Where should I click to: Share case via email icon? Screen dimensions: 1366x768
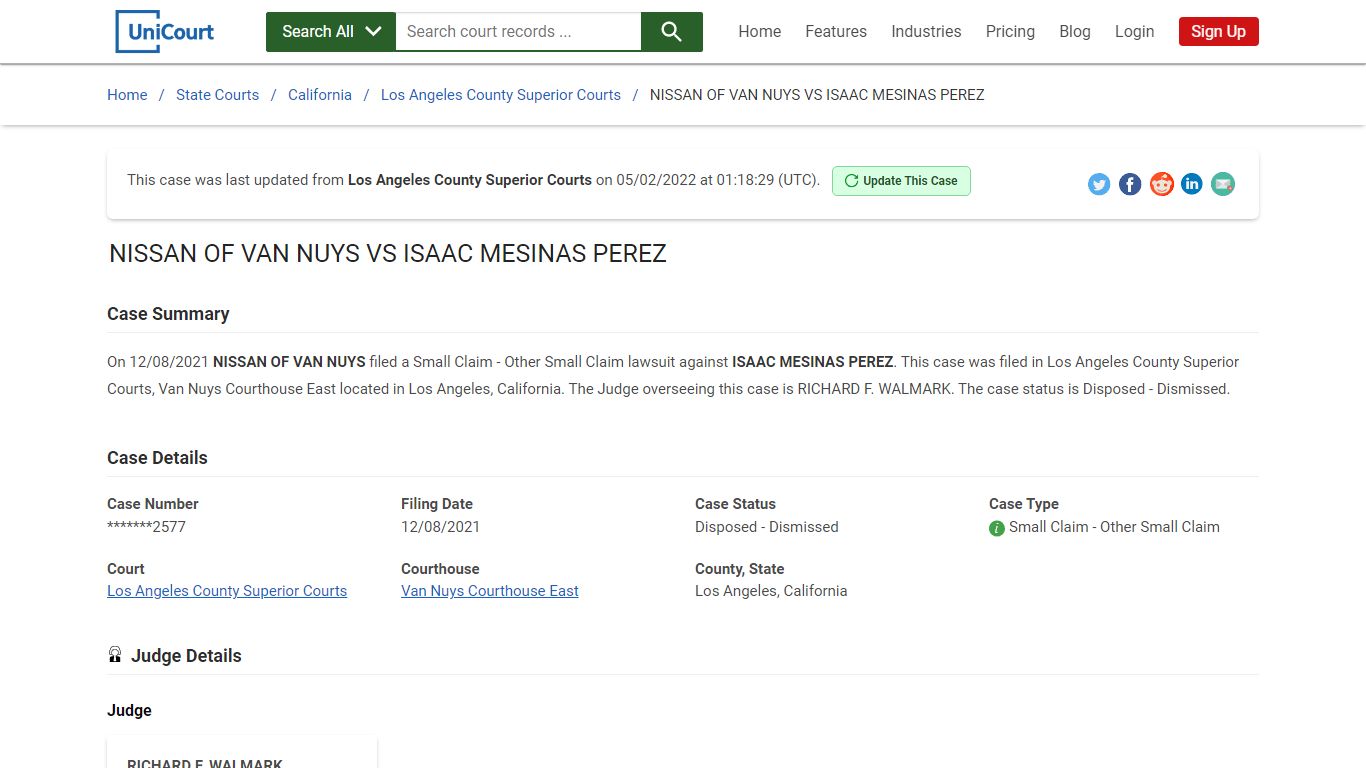pos(1223,184)
